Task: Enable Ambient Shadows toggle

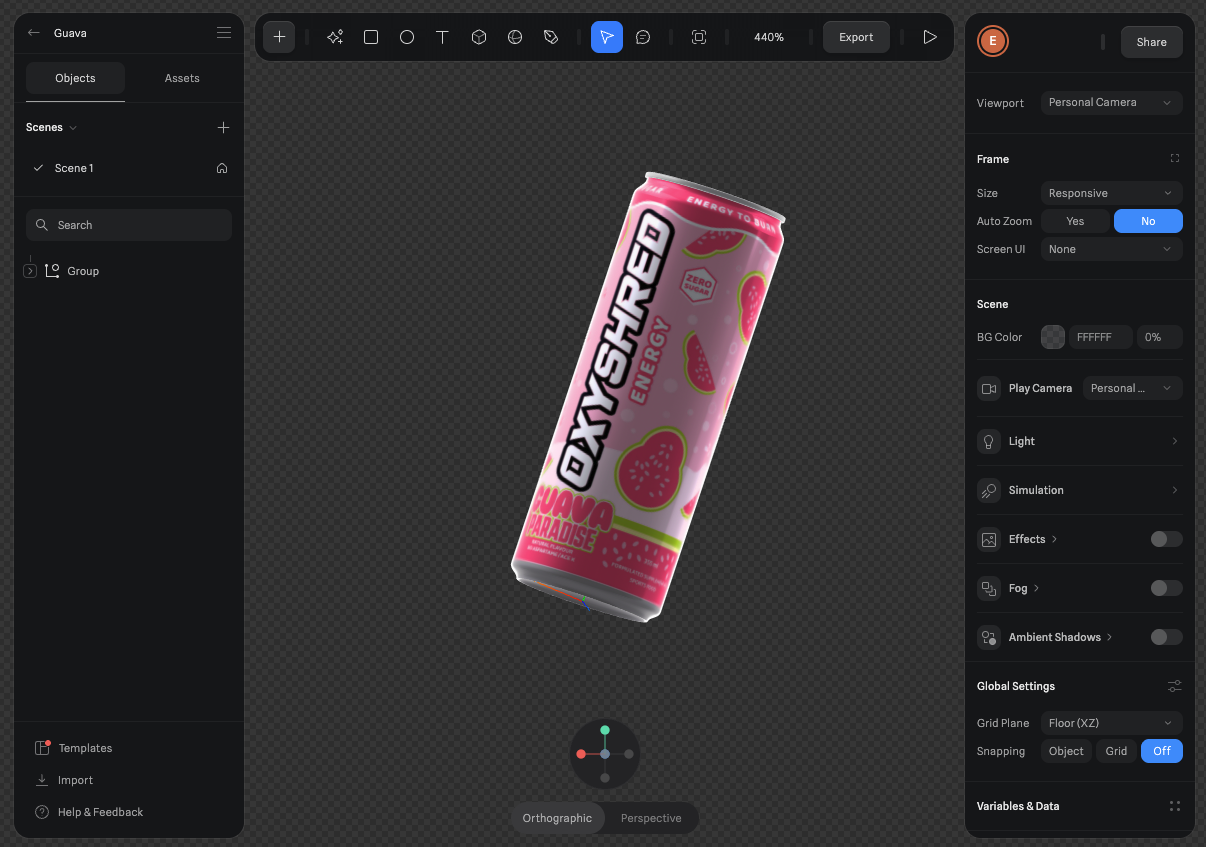Action: coord(1165,637)
